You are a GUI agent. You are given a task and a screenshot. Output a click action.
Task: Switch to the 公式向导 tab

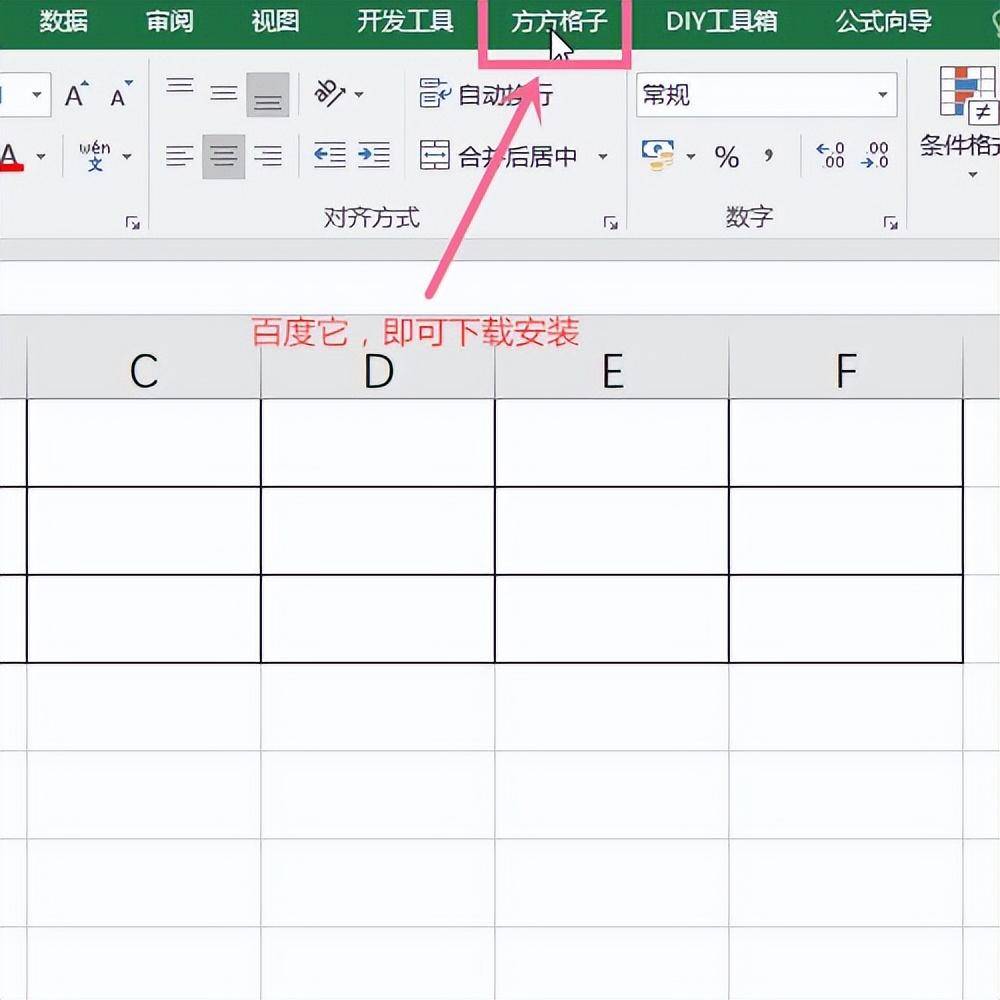[x=883, y=22]
